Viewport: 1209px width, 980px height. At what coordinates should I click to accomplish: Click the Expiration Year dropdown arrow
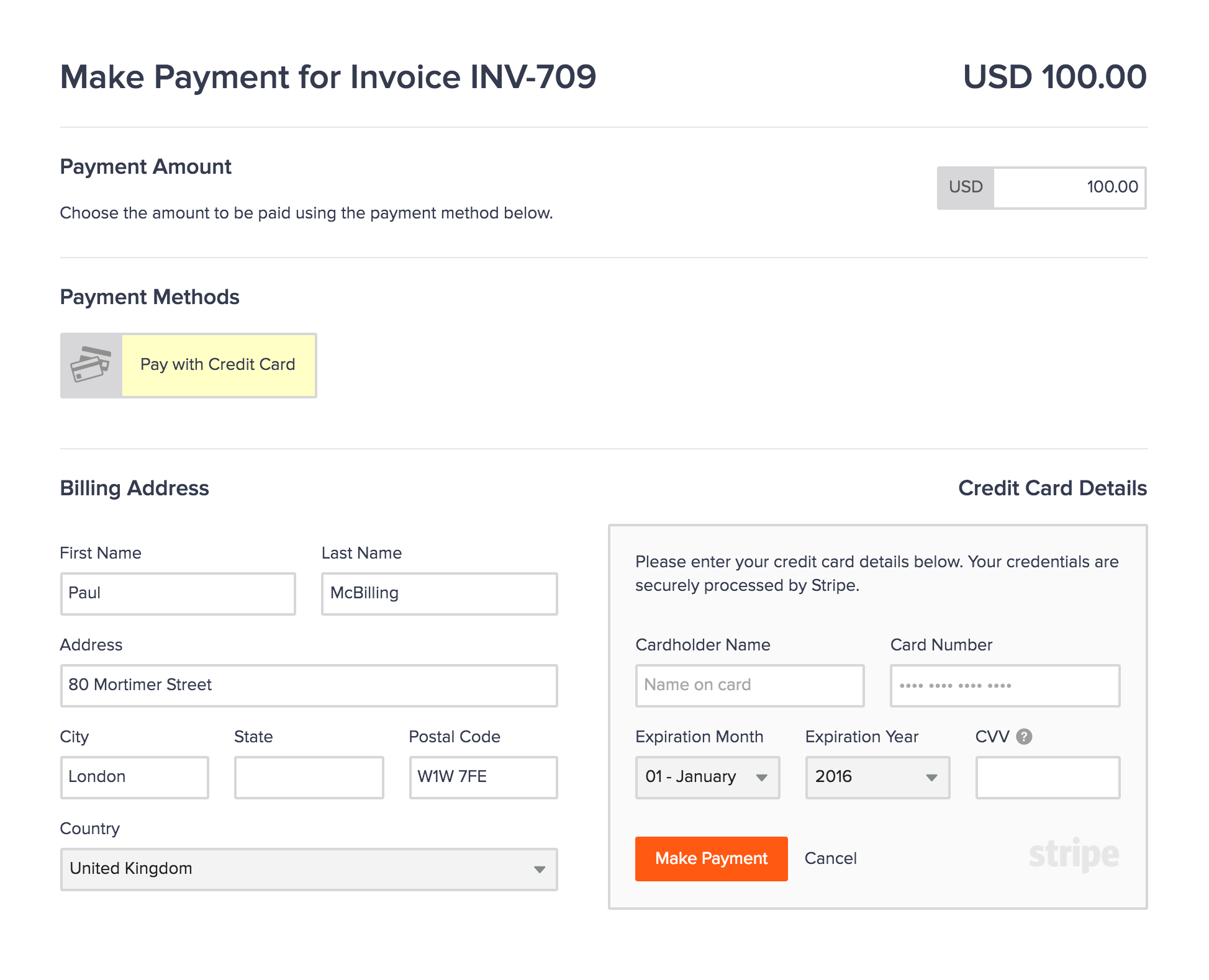point(930,778)
